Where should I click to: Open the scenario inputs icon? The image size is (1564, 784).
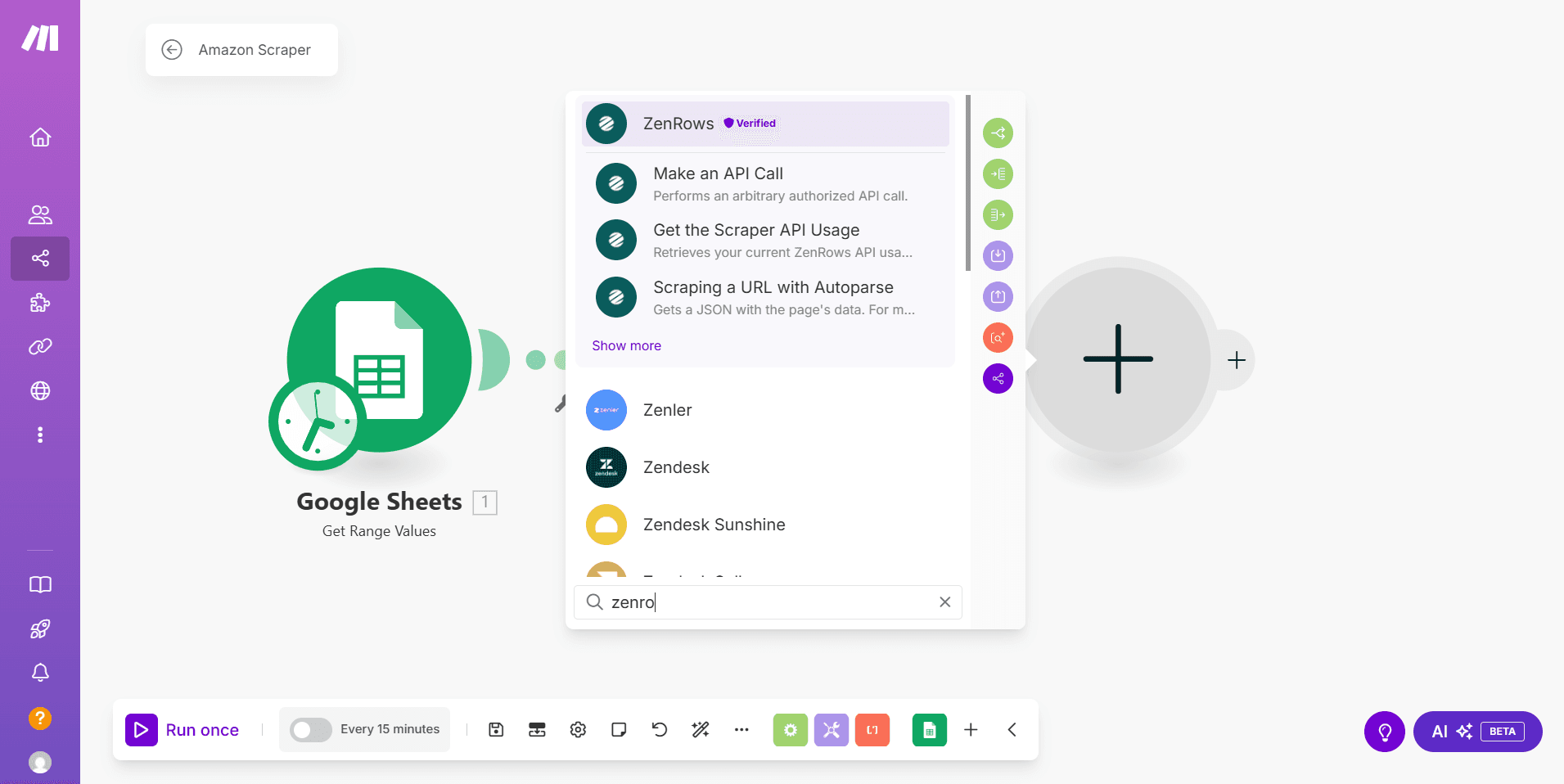click(x=537, y=730)
